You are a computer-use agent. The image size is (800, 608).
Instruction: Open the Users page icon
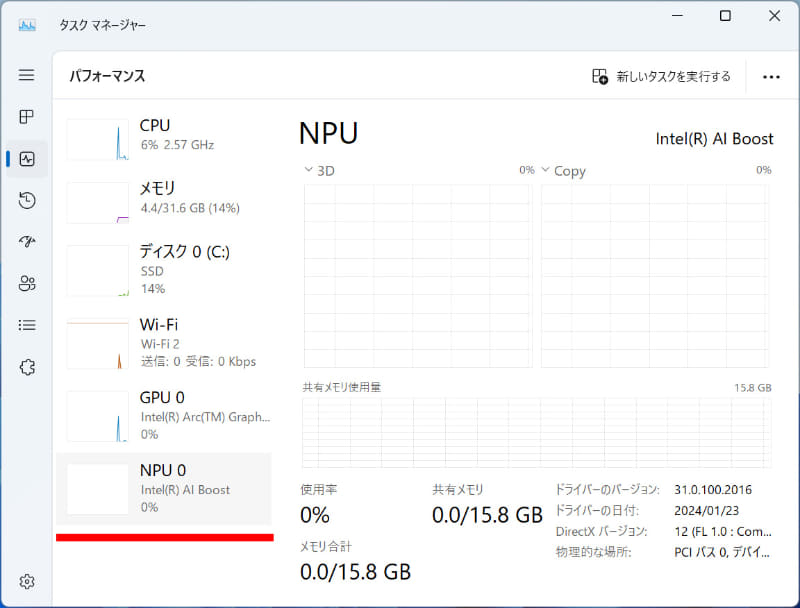click(27, 283)
